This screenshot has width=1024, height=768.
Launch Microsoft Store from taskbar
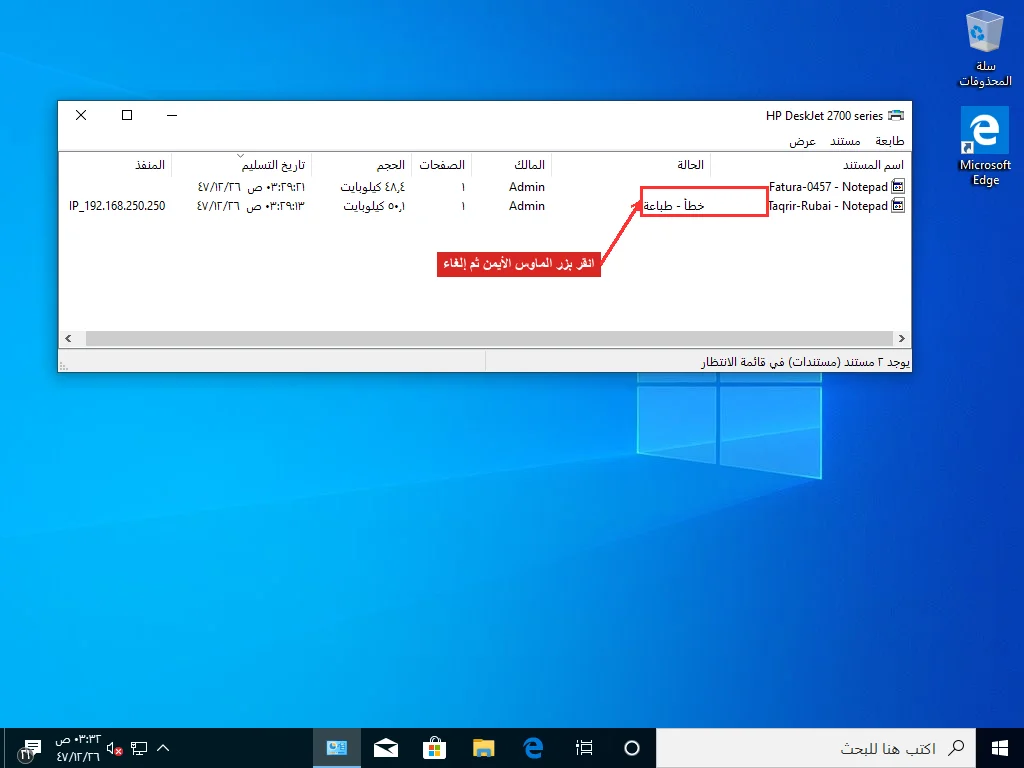[x=434, y=748]
